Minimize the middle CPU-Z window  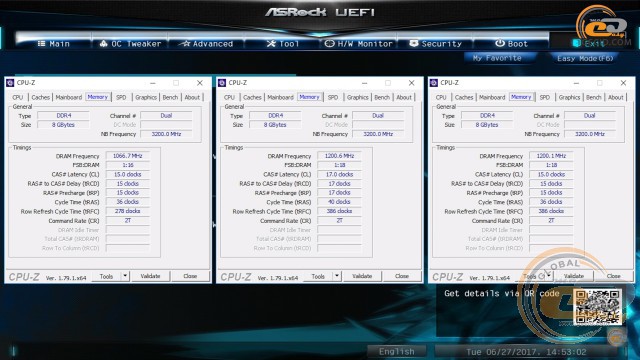click(365, 83)
